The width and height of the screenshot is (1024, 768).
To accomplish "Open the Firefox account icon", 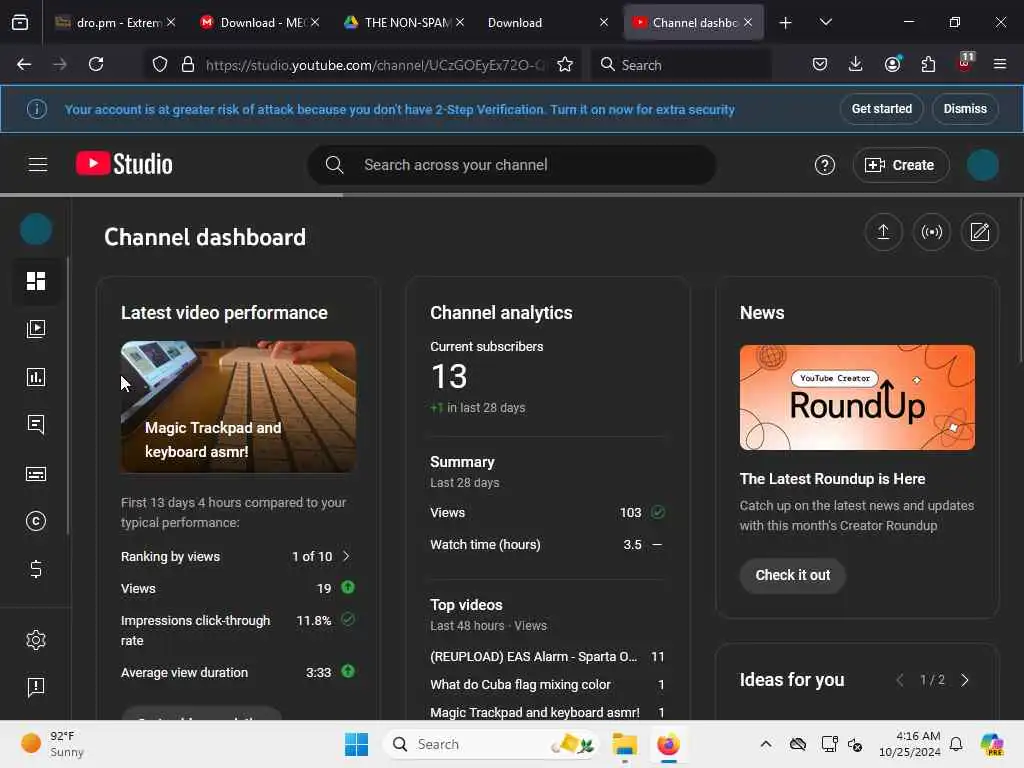I will [x=892, y=64].
